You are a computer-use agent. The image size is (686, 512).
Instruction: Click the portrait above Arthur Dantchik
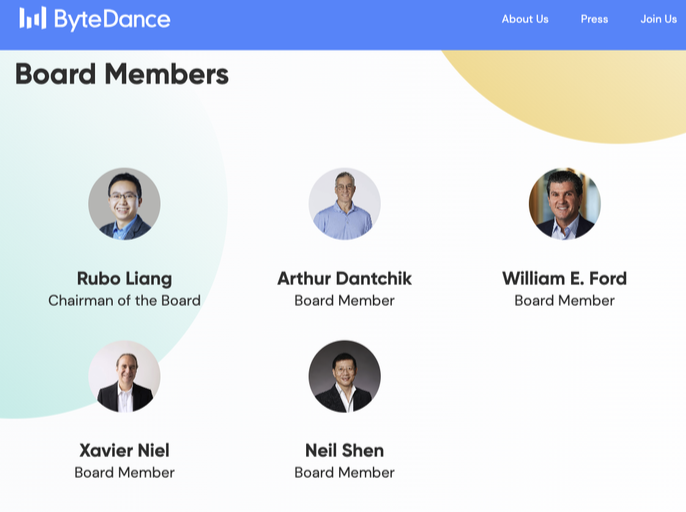pyautogui.click(x=344, y=204)
